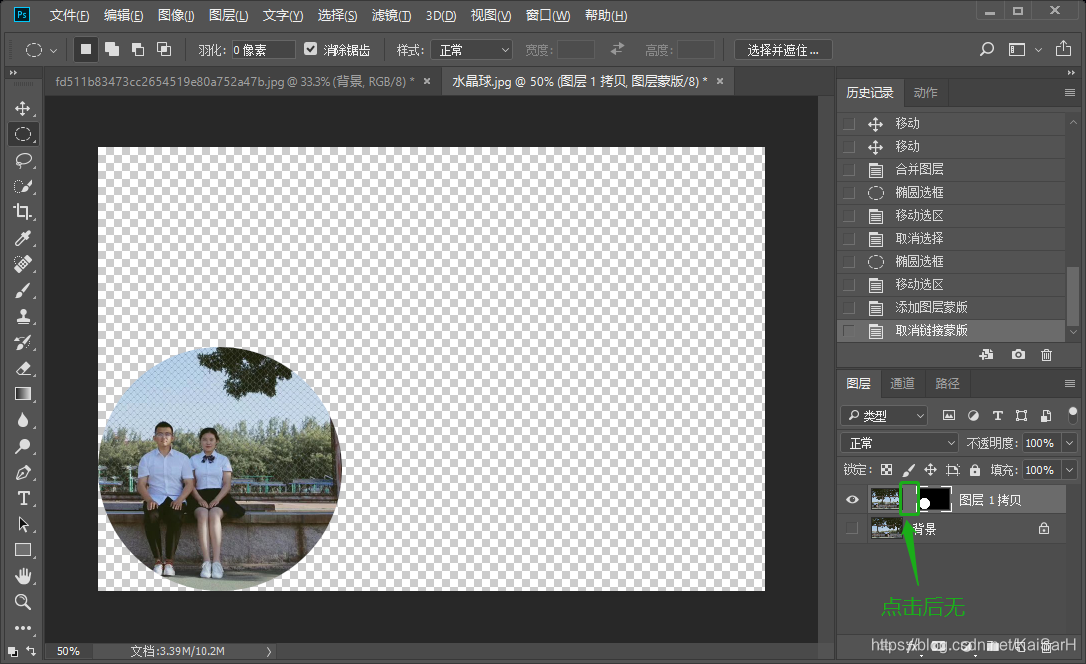Viewport: 1086px width, 664px height.
Task: Select the Pen tool
Action: click(23, 472)
